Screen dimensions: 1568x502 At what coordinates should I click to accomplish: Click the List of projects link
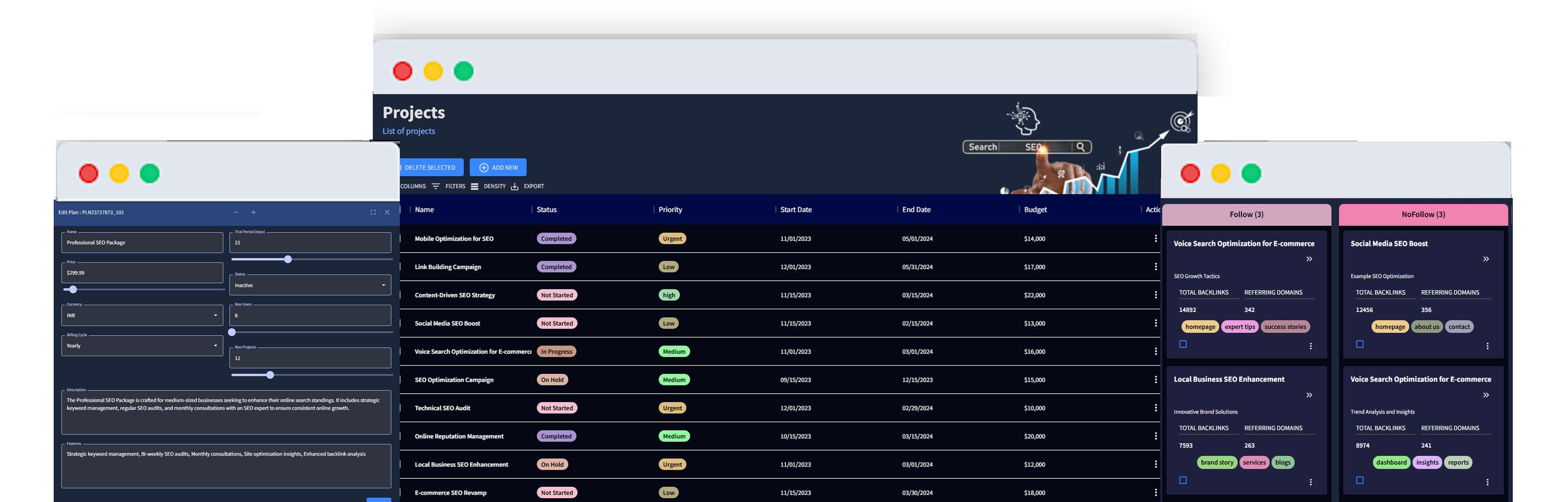408,131
